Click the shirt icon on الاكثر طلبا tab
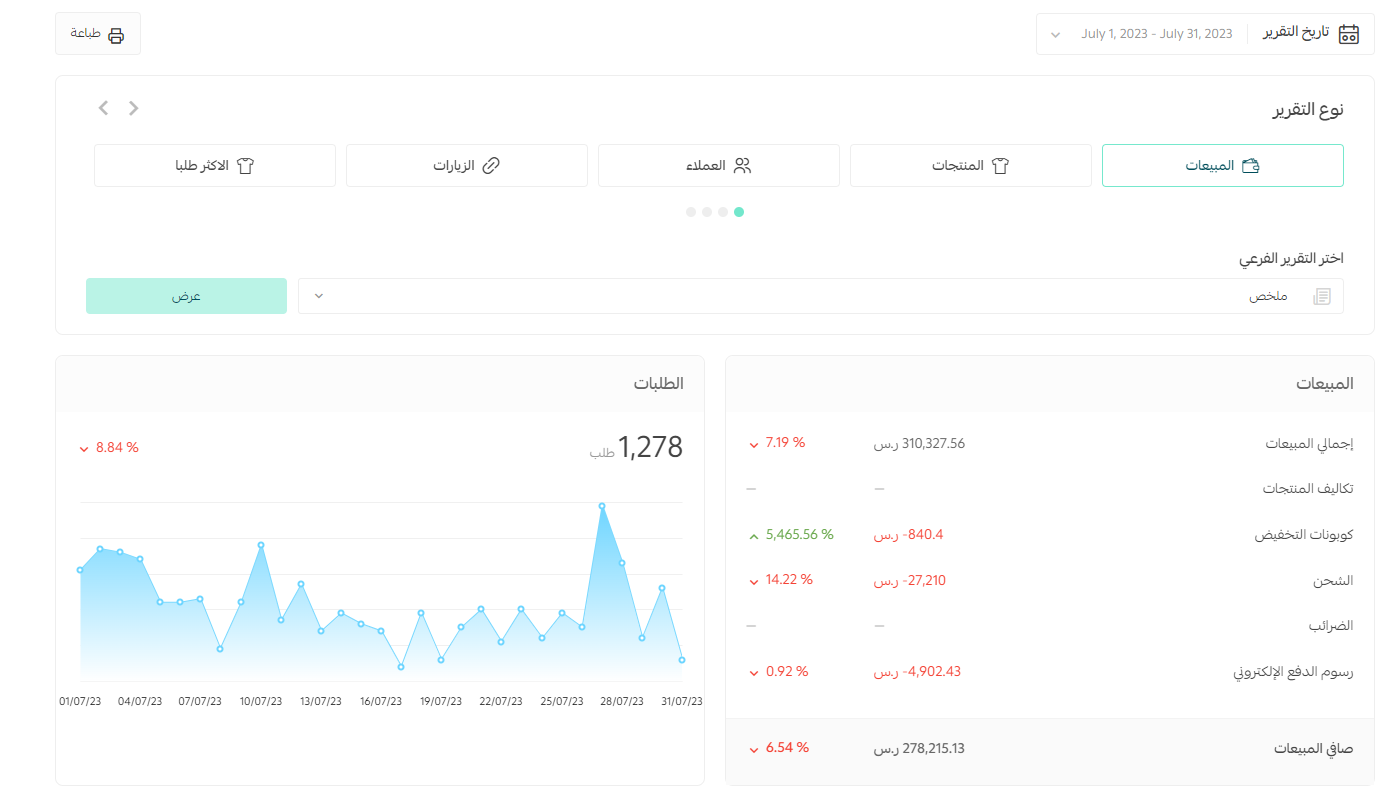 [x=245, y=166]
